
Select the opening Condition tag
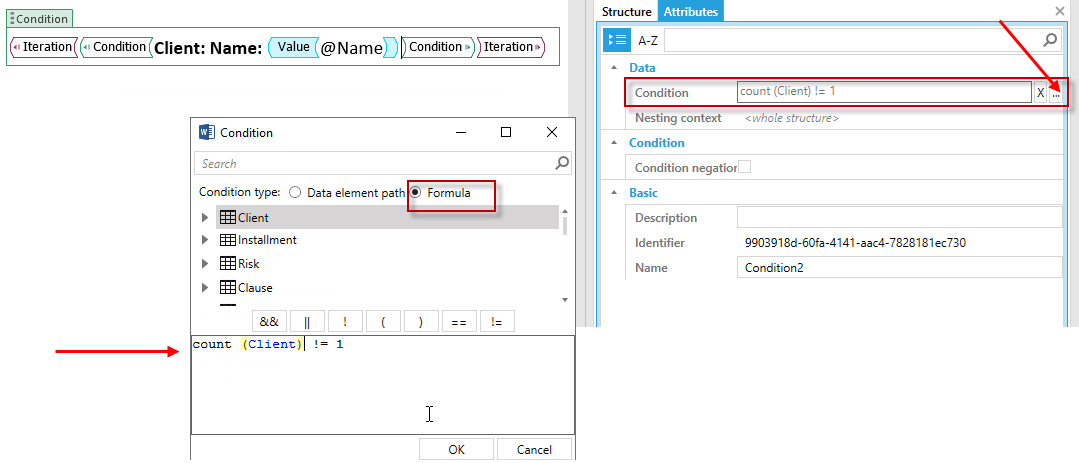coord(116,47)
